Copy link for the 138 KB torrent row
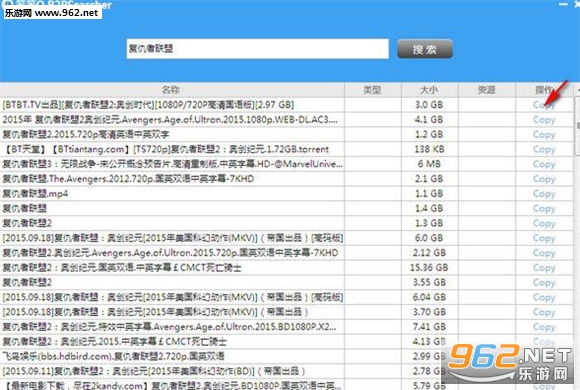580x390 pixels. click(x=544, y=149)
